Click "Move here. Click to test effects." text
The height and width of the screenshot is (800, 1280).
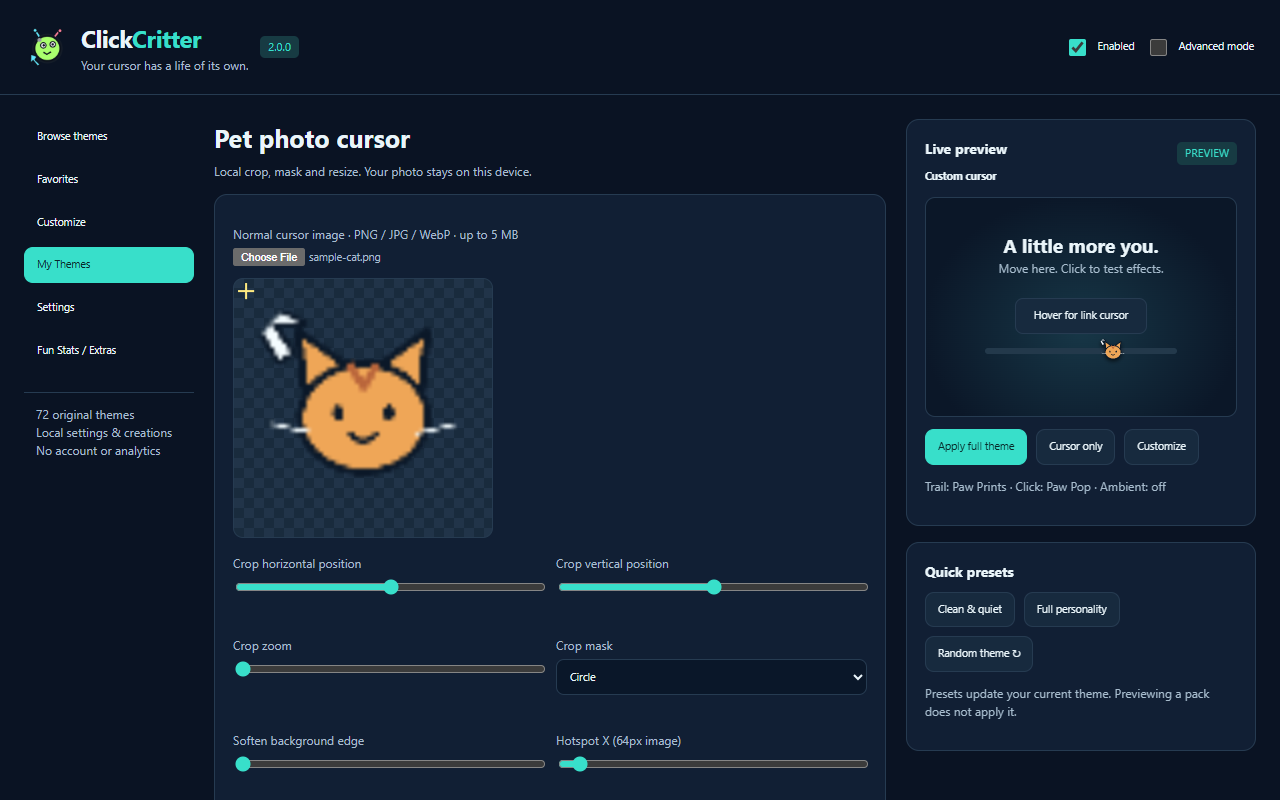click(1081, 269)
